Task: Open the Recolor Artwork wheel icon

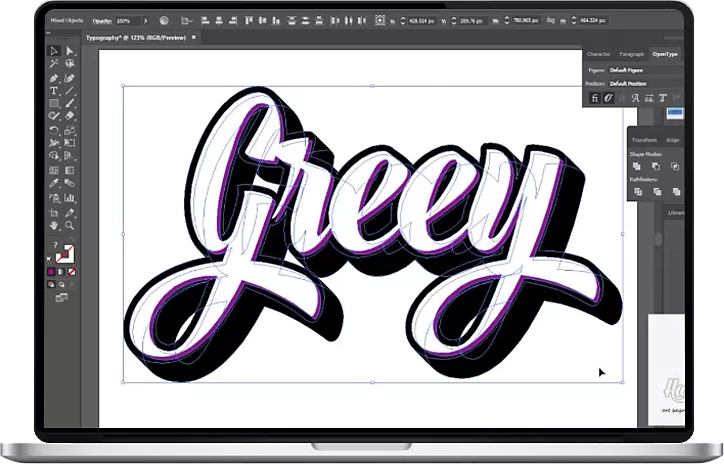Action: coord(164,21)
